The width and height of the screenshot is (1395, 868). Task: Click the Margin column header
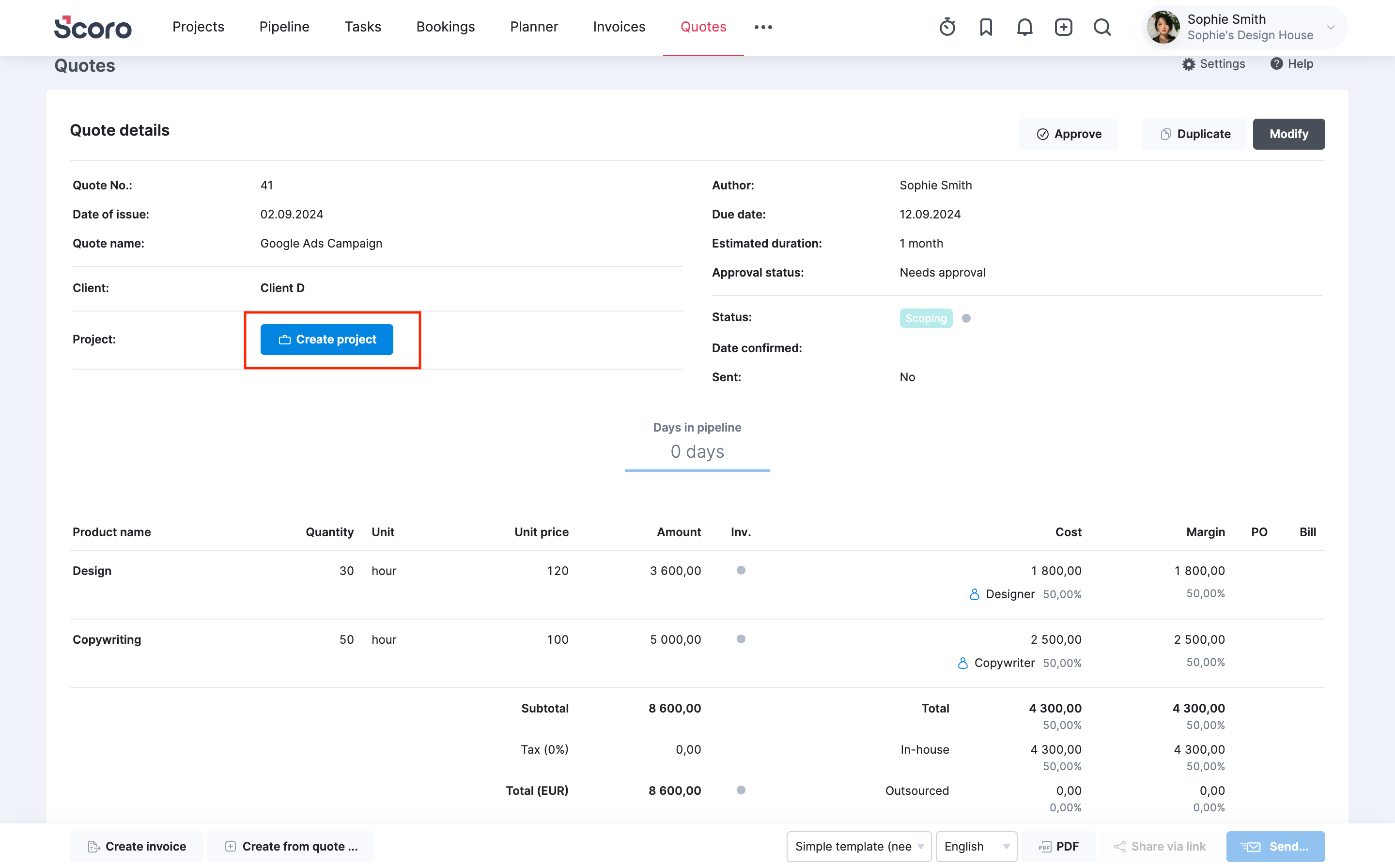point(1206,532)
